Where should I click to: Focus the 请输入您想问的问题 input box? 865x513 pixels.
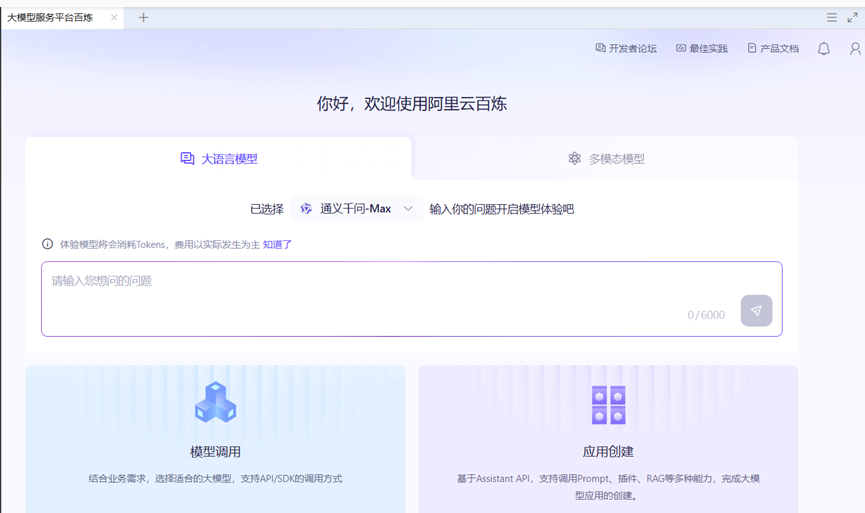(412, 299)
